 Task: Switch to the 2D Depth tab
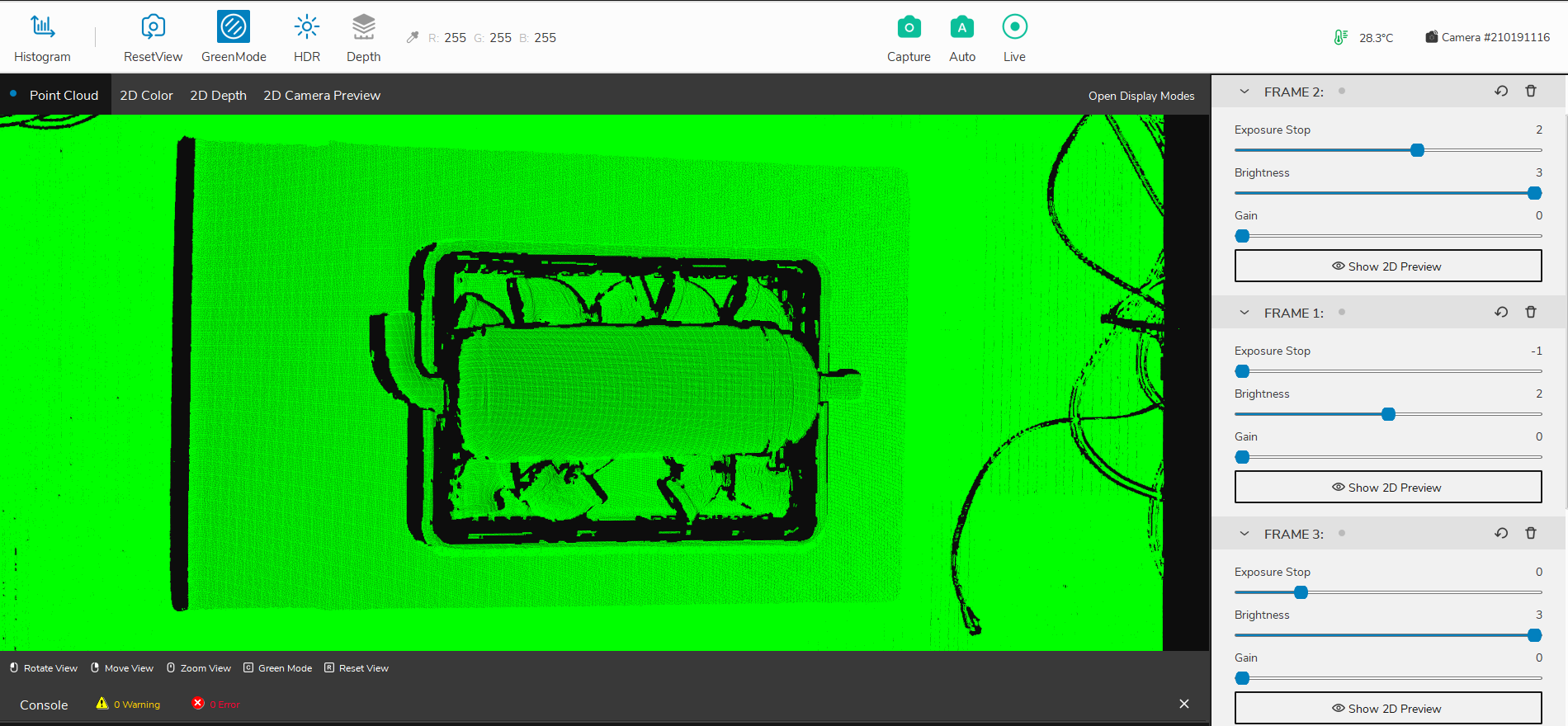[218, 96]
